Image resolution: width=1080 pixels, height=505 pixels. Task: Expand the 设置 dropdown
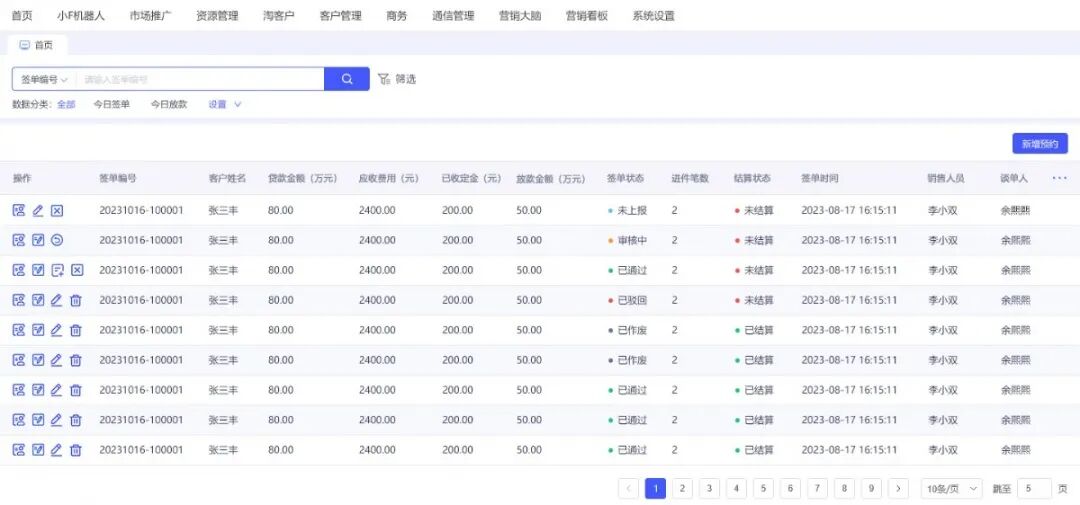[225, 105]
